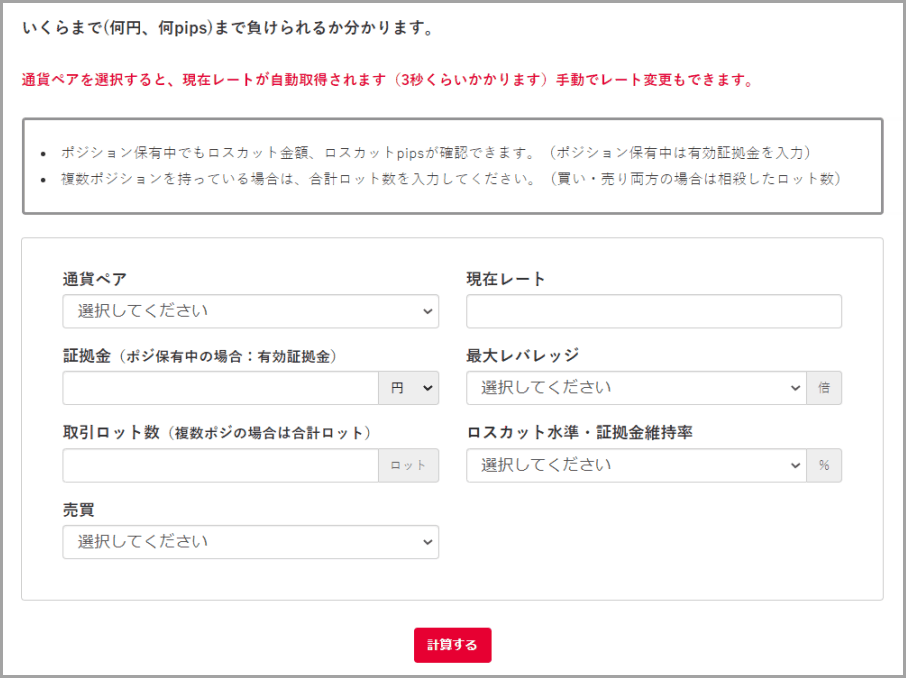The image size is (906, 678).
Task: Click the red auto-rate notice text
Action: coord(387,79)
